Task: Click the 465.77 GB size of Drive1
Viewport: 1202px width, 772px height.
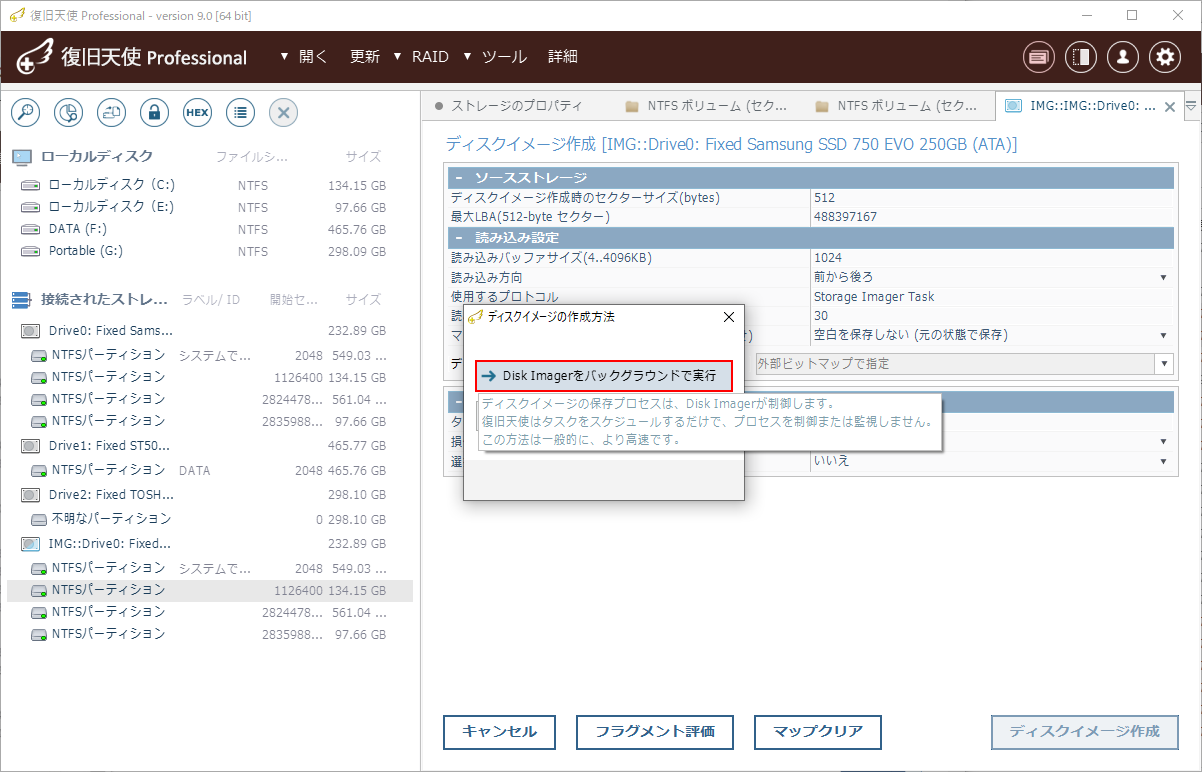Action: (357, 446)
